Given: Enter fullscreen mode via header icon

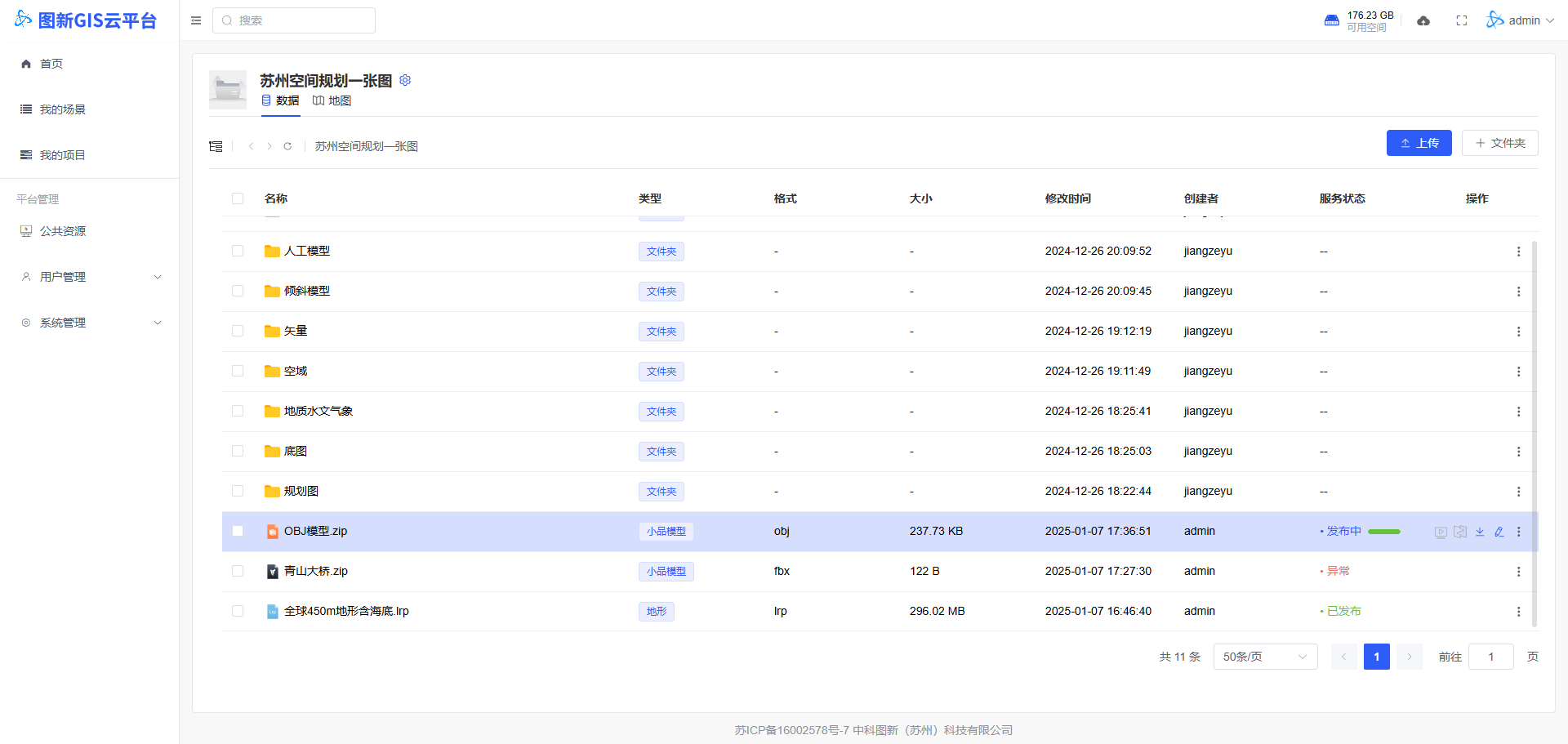Looking at the screenshot, I should [x=1462, y=20].
